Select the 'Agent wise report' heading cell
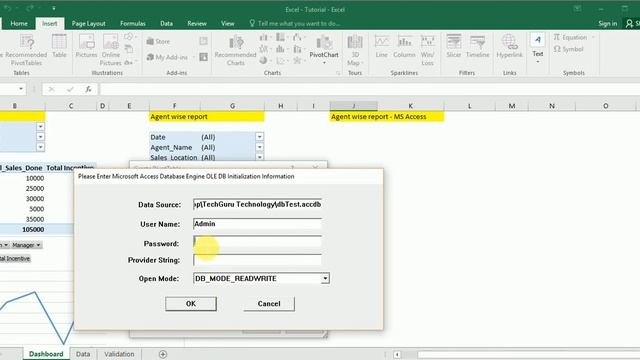640x360 pixels. 207,117
